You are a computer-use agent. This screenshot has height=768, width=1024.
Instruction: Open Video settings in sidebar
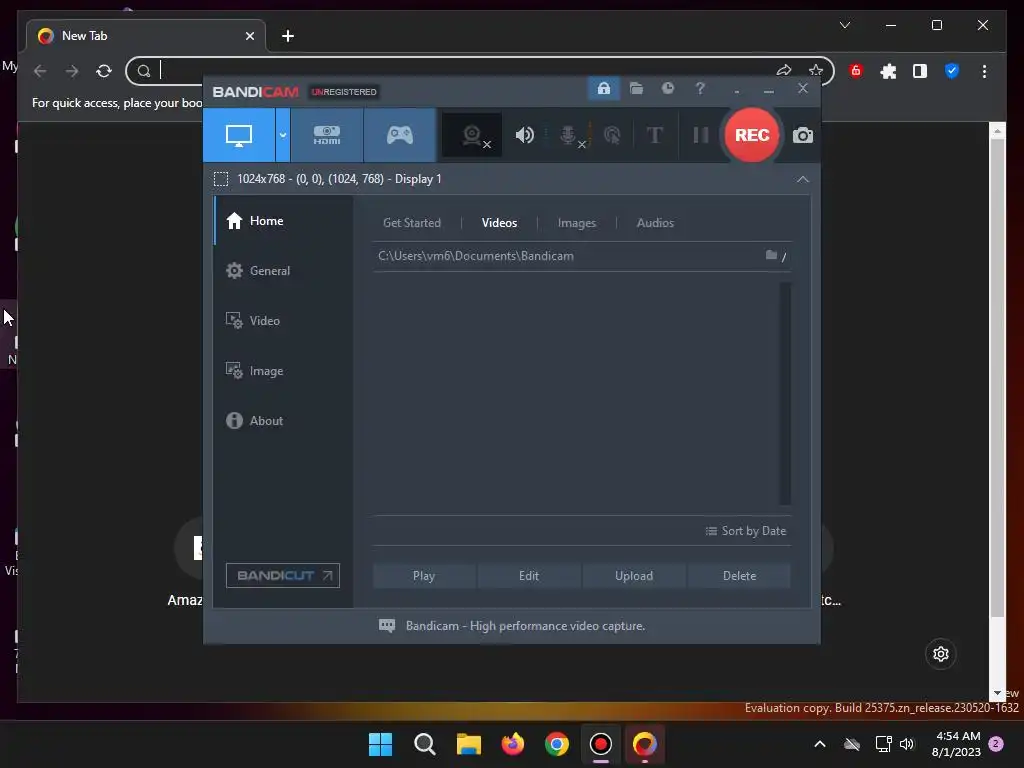[x=283, y=321]
